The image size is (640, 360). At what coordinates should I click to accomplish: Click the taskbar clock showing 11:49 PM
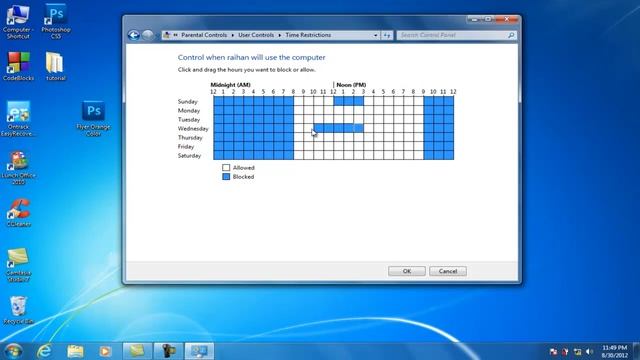614,351
